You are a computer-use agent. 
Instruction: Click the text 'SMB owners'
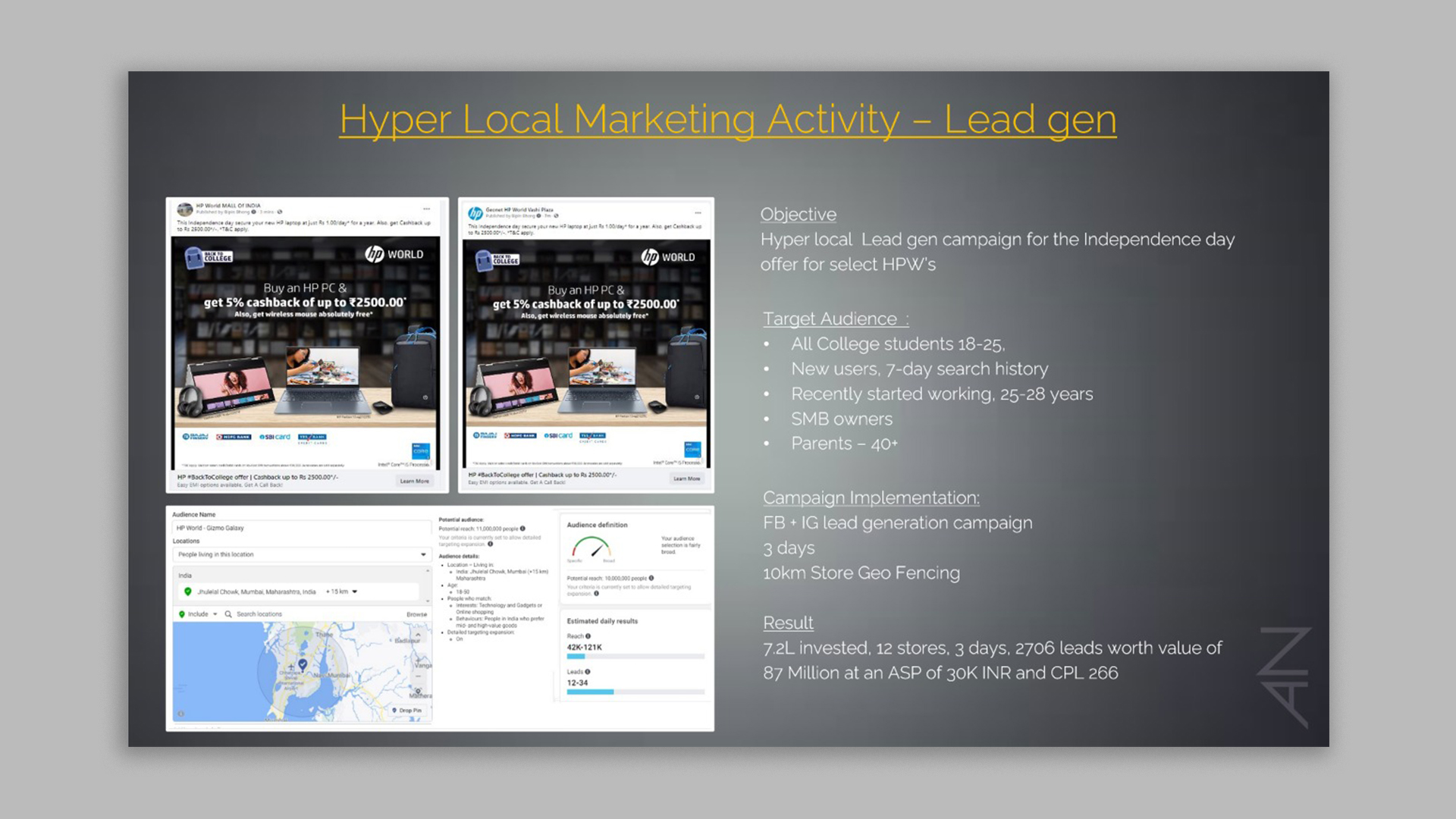tap(842, 419)
